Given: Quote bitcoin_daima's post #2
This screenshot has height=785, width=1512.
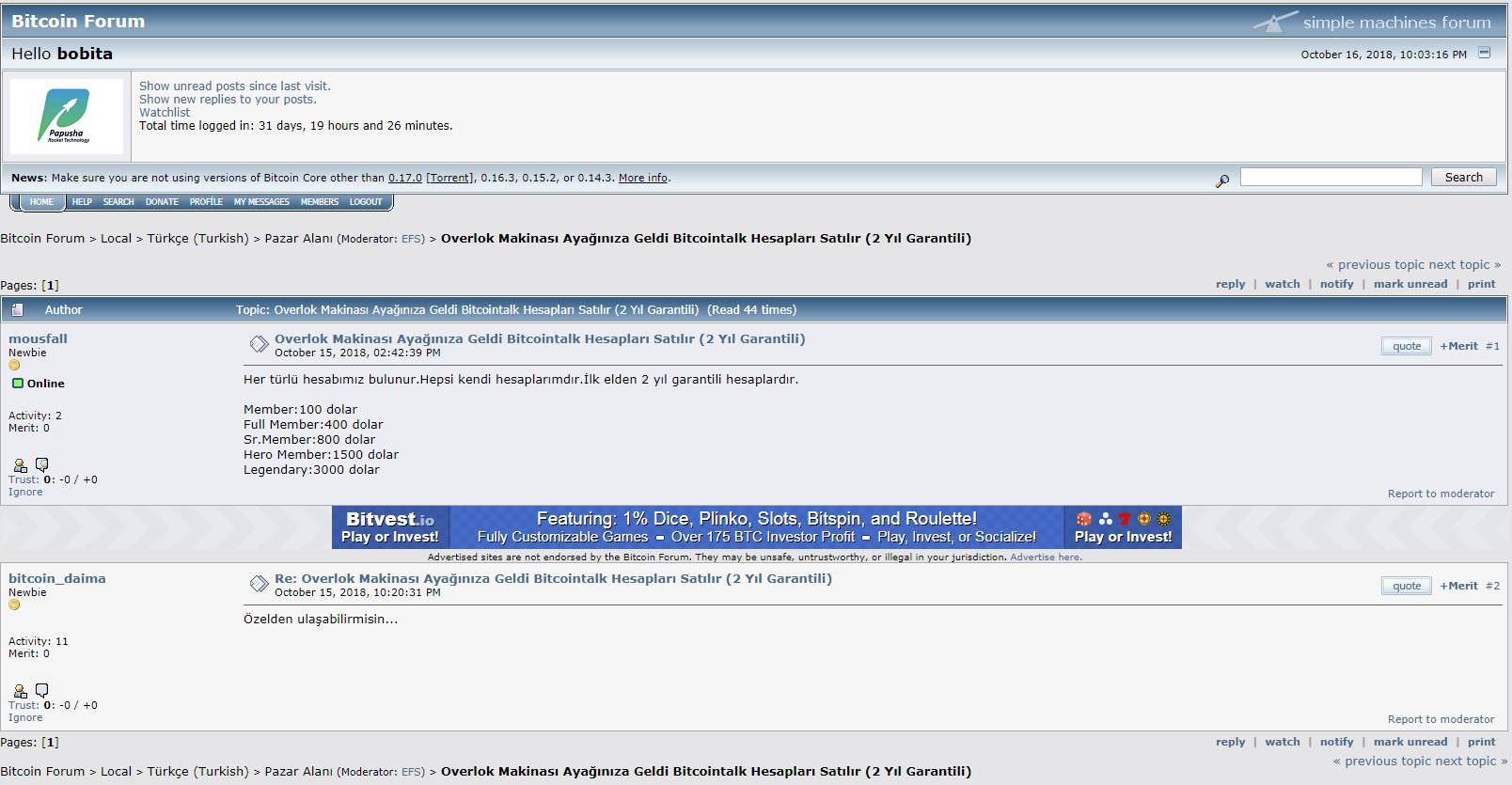Looking at the screenshot, I should 1407,586.
